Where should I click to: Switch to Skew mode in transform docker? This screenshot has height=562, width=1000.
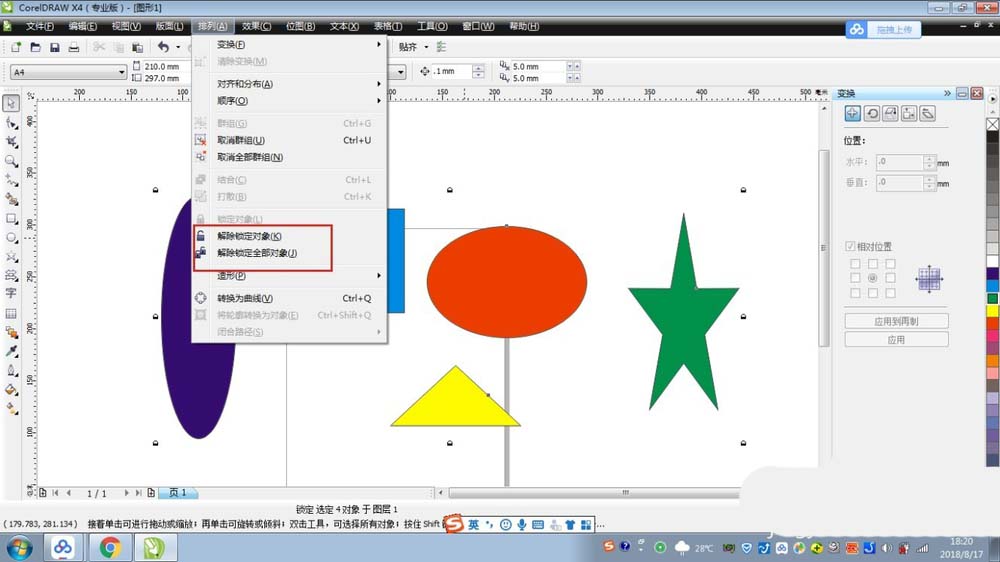pos(928,114)
